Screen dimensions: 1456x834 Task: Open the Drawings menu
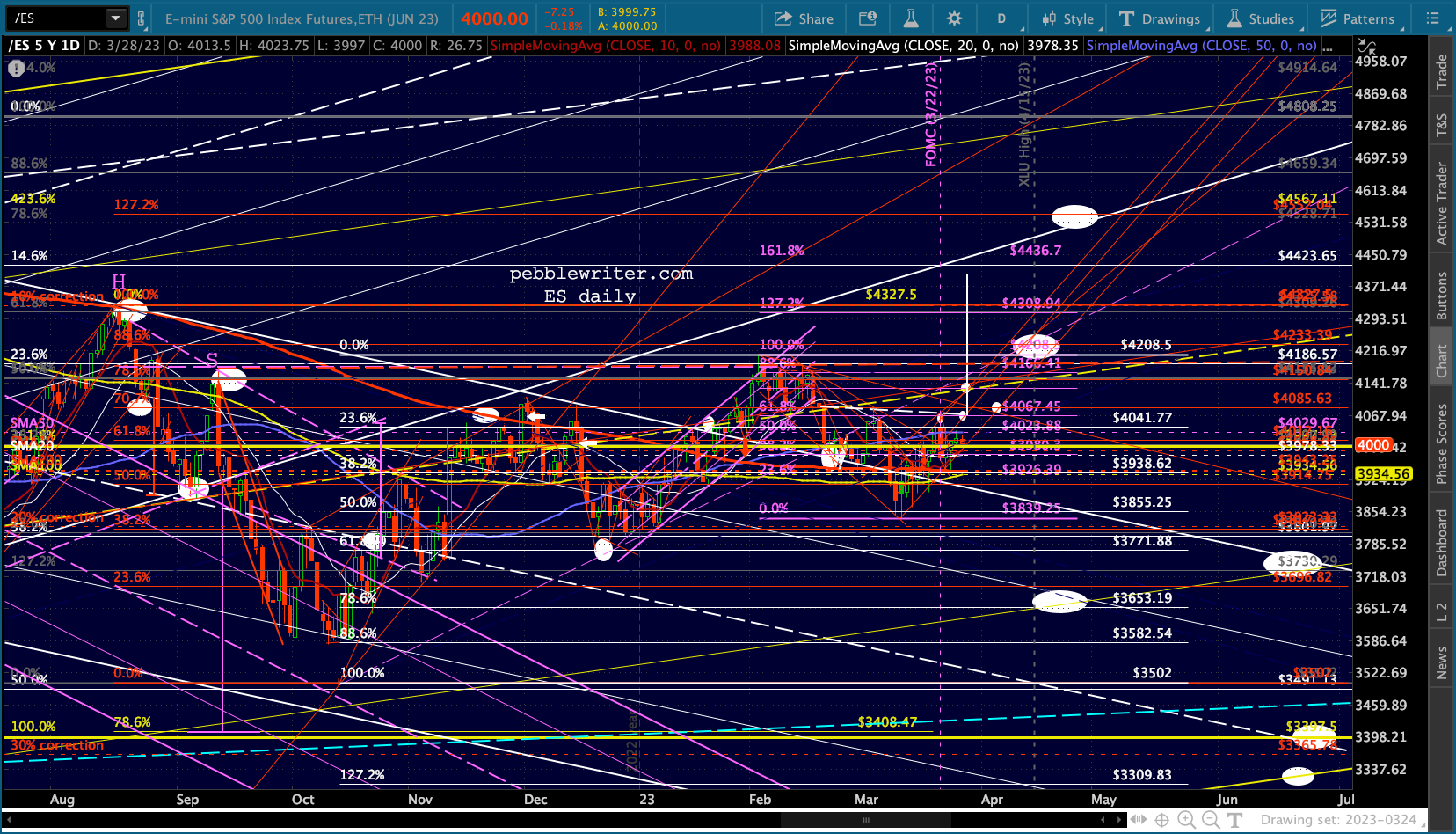click(x=1160, y=18)
